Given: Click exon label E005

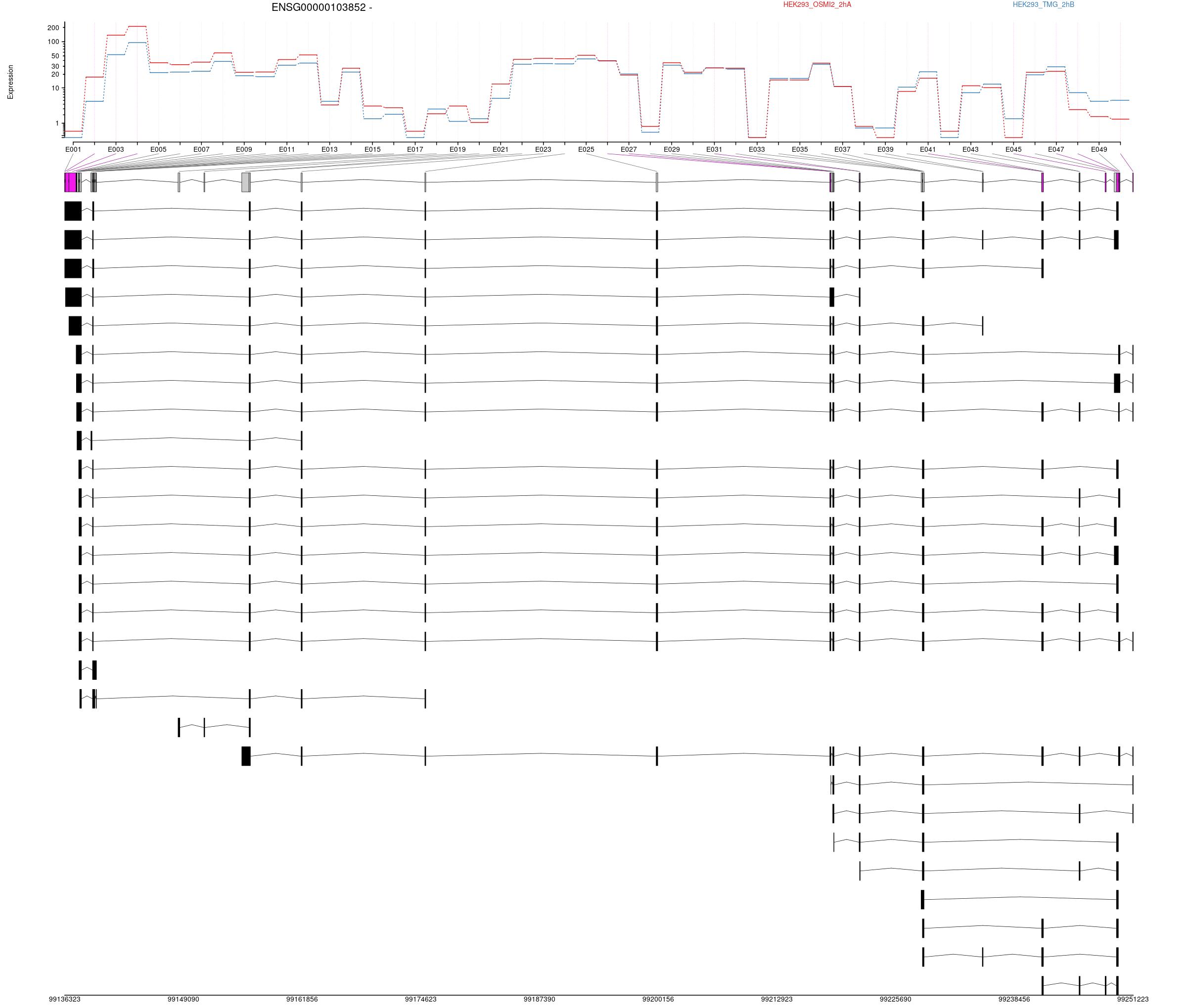Looking at the screenshot, I should pos(158,150).
